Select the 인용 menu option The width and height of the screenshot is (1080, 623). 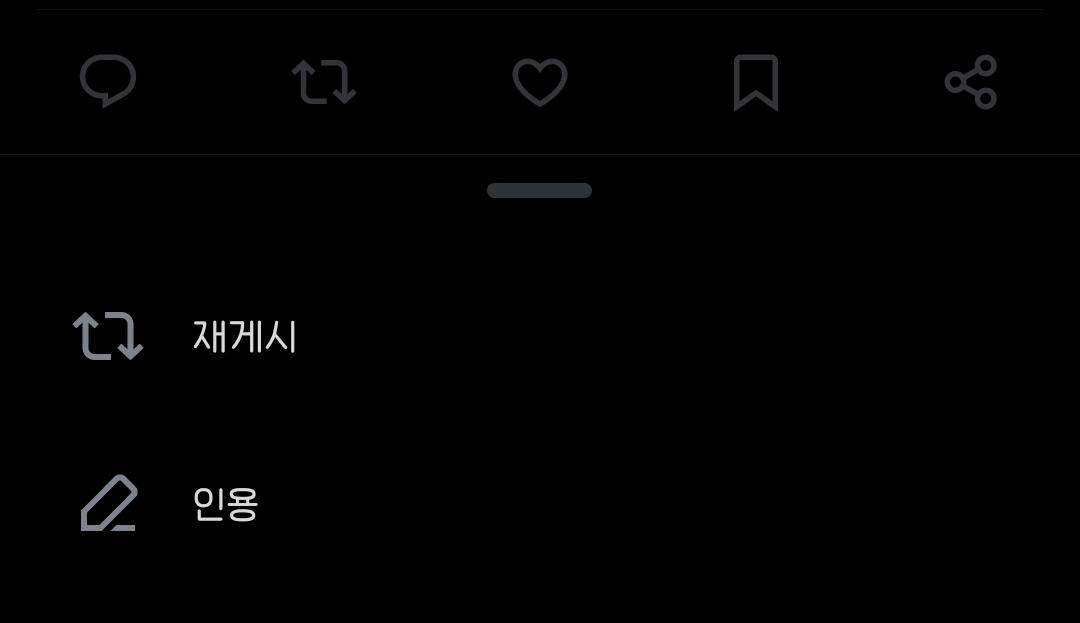(540, 503)
